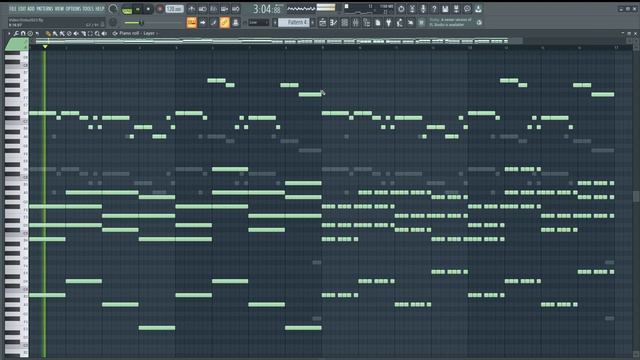Select the Zoom magnifier tool in piano roll
This screenshot has width=640, height=360.
(x=97, y=33)
